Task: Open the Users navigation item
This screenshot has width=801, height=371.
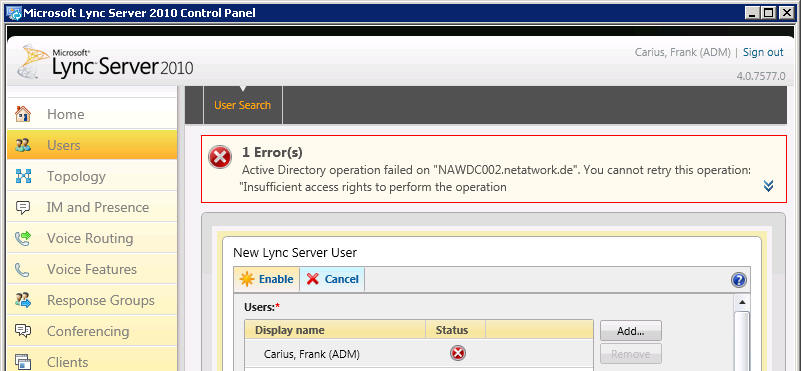Action: pyautogui.click(x=92, y=145)
